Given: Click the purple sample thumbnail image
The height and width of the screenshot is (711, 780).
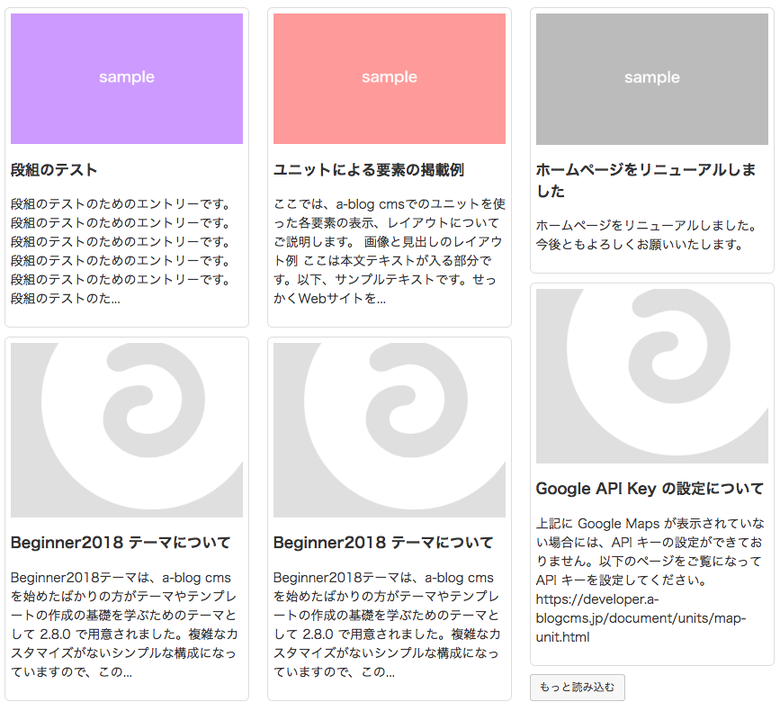Looking at the screenshot, I should point(127,78).
